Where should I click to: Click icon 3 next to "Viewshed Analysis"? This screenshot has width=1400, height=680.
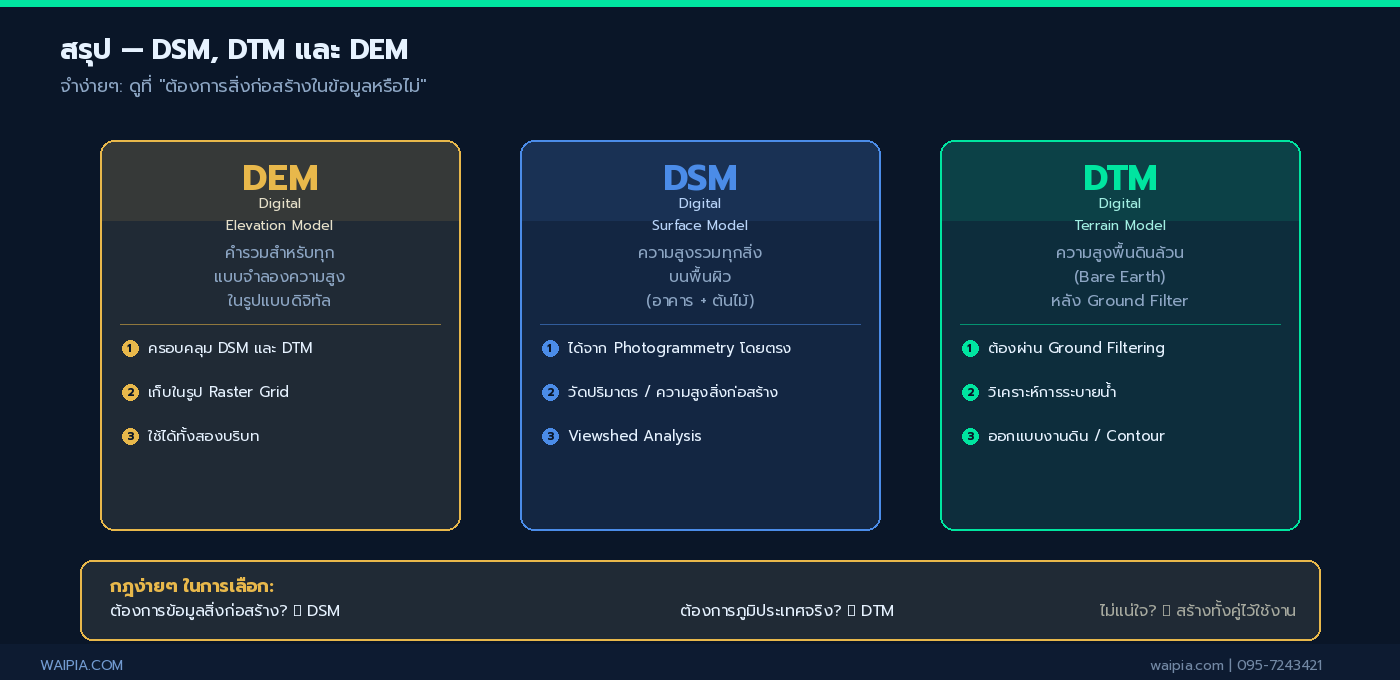550,436
